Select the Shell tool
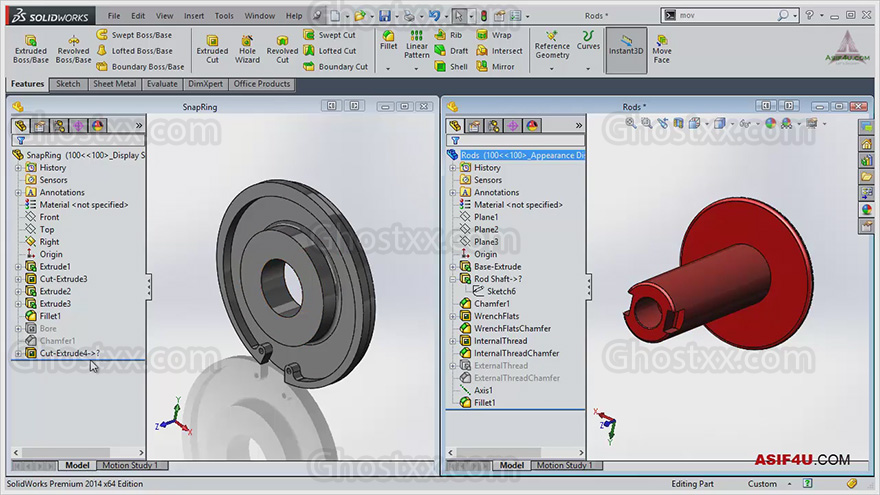880x495 pixels. click(451, 66)
